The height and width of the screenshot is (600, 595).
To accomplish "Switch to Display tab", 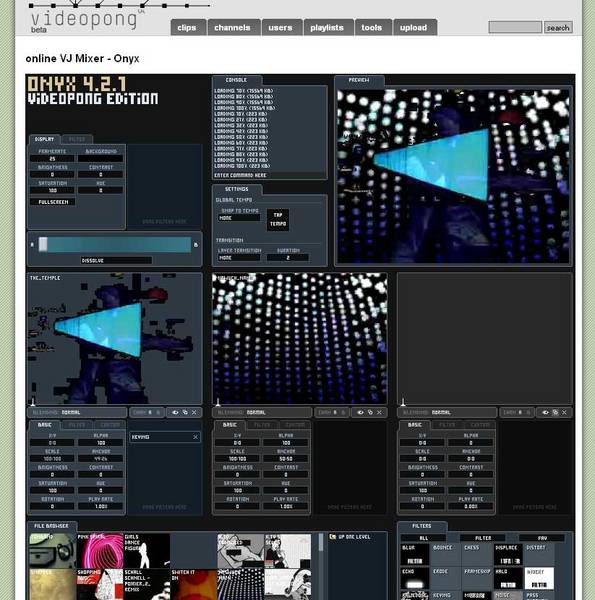I will (x=45, y=139).
